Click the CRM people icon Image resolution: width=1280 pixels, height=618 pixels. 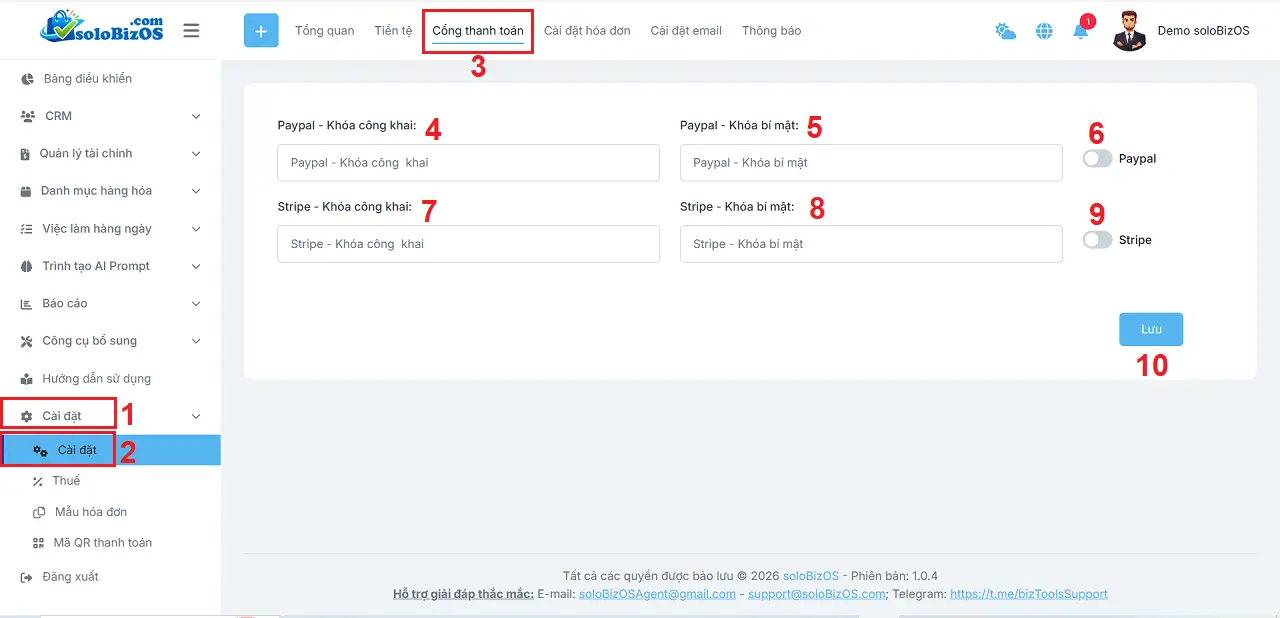pyautogui.click(x=28, y=116)
